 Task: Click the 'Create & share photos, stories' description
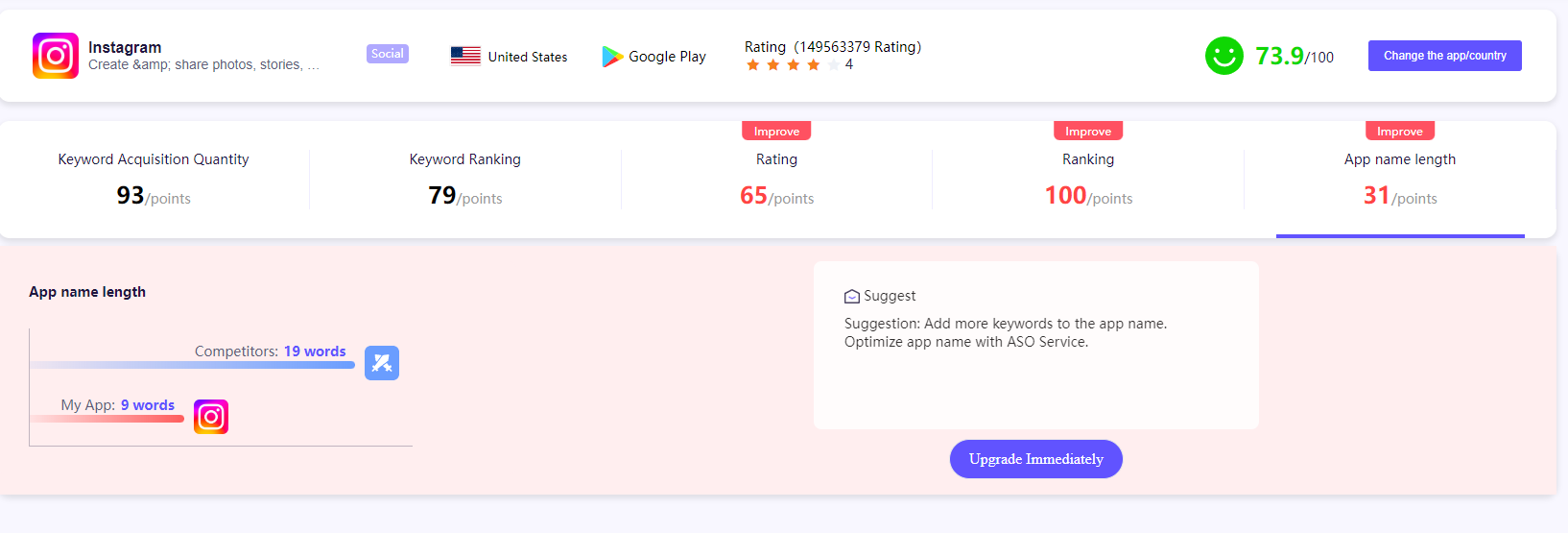[203, 64]
